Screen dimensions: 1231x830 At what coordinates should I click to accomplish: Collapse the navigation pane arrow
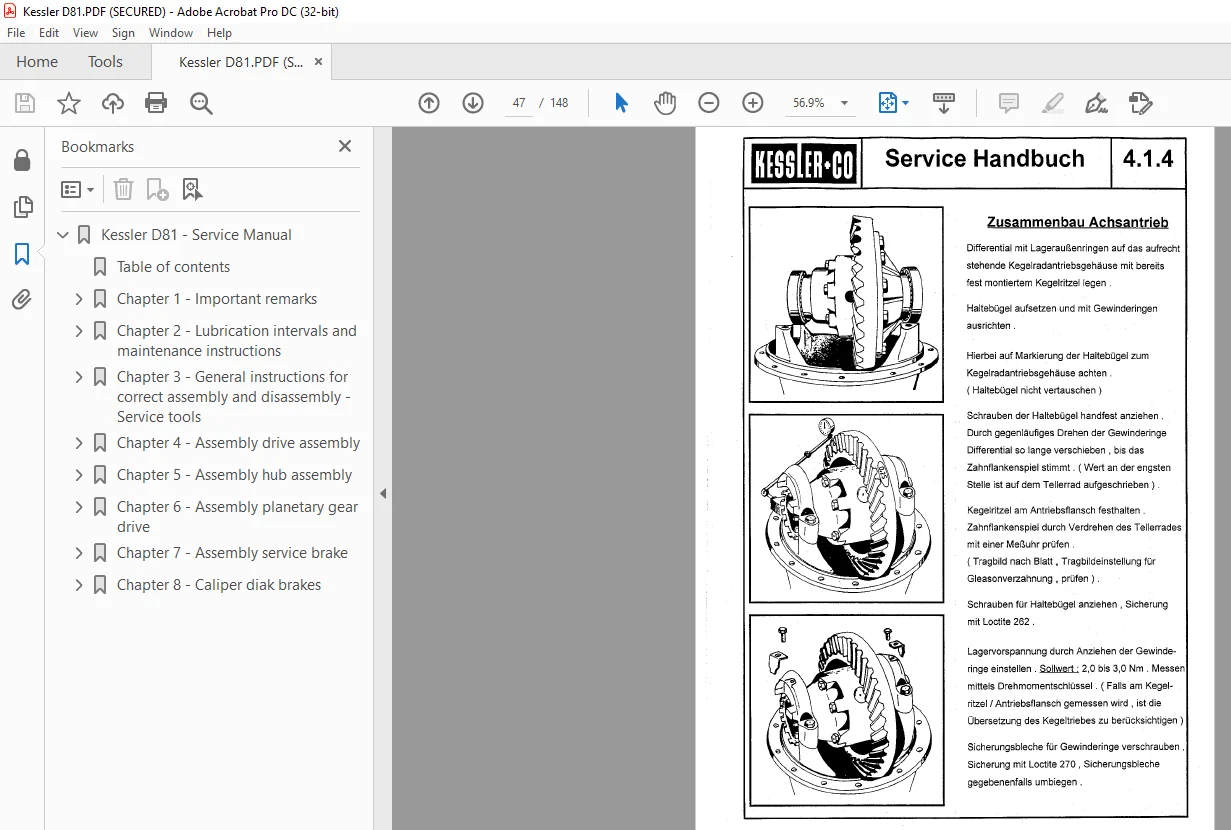(x=383, y=493)
